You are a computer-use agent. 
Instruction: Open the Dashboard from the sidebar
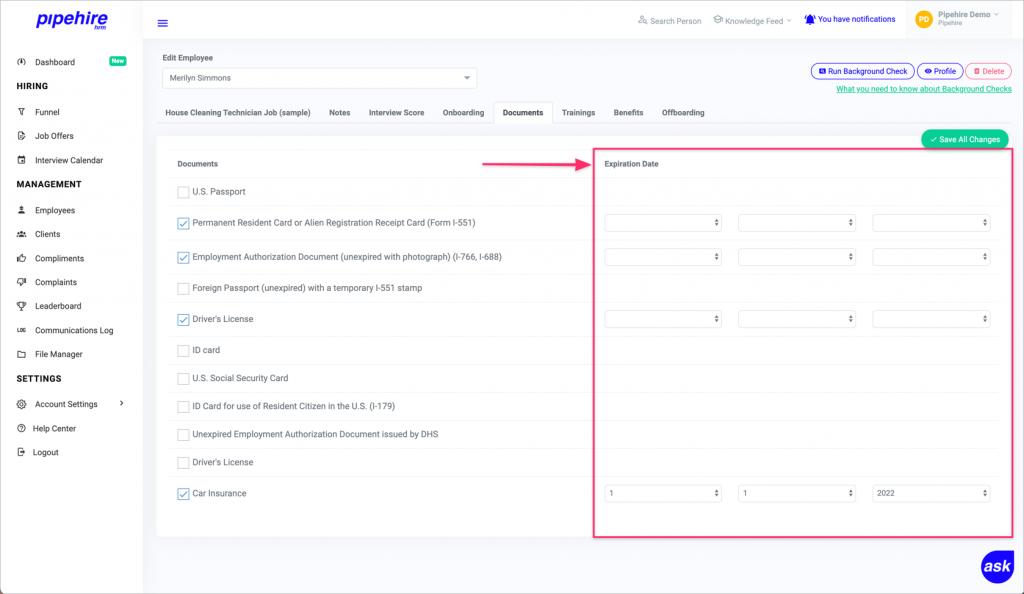click(55, 61)
